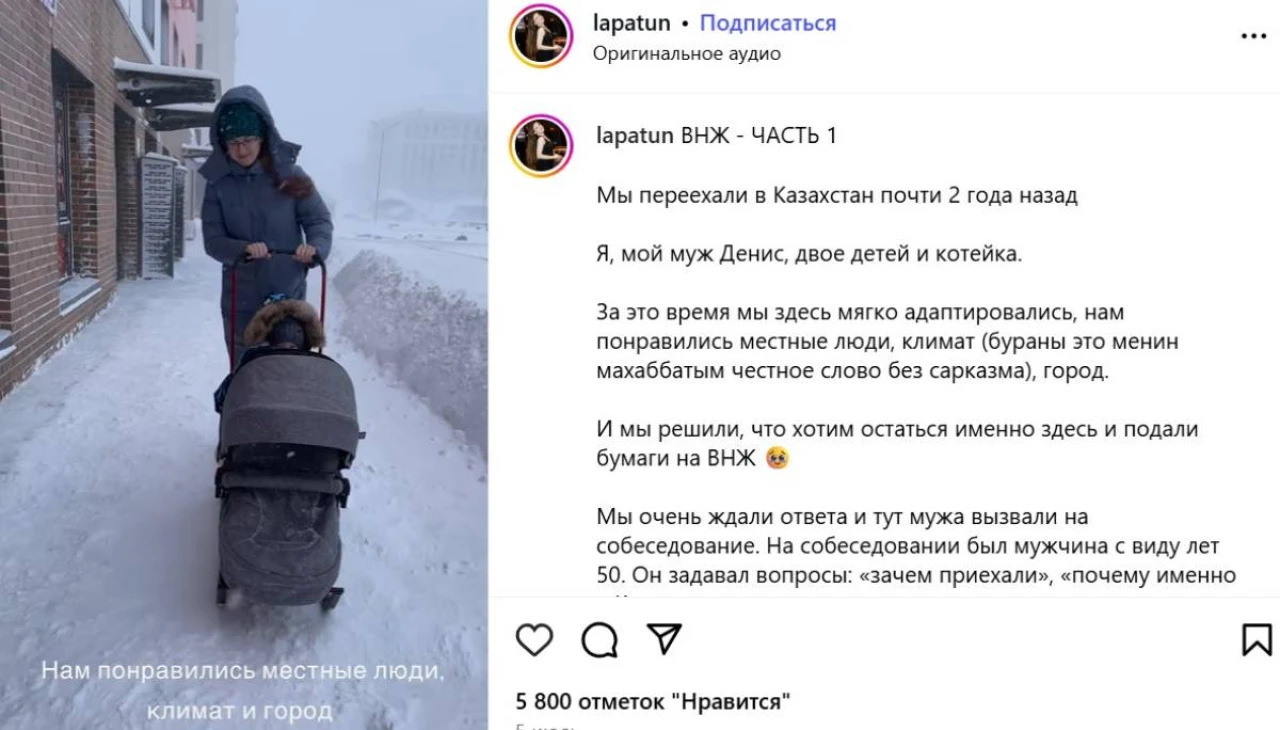The width and height of the screenshot is (1280, 730).
Task: Share the post with the paper plane icon
Action: click(x=663, y=639)
